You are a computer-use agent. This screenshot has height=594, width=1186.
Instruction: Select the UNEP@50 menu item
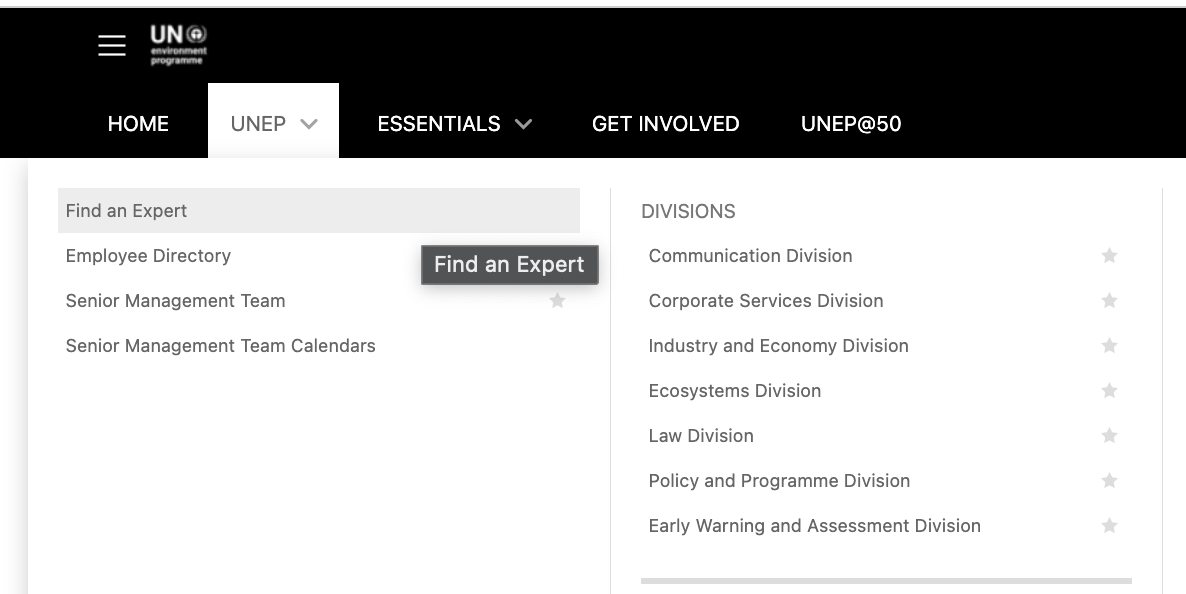click(851, 124)
